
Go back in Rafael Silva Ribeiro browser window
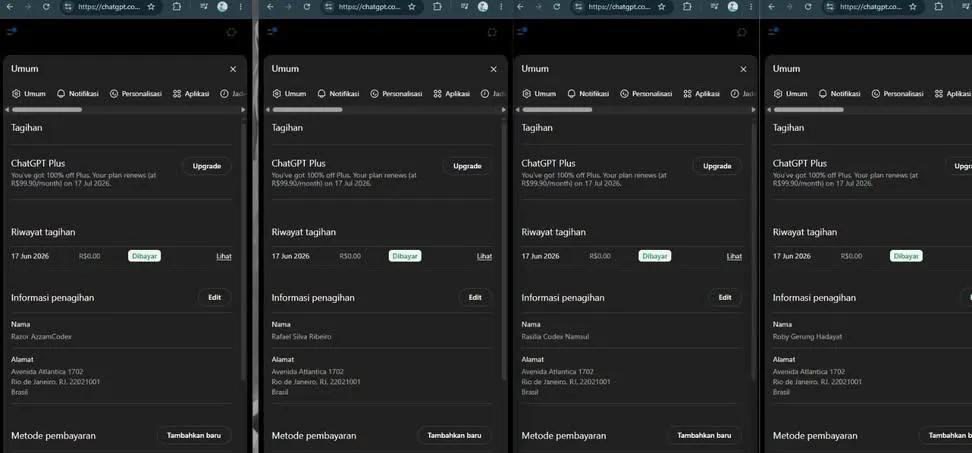coord(269,7)
